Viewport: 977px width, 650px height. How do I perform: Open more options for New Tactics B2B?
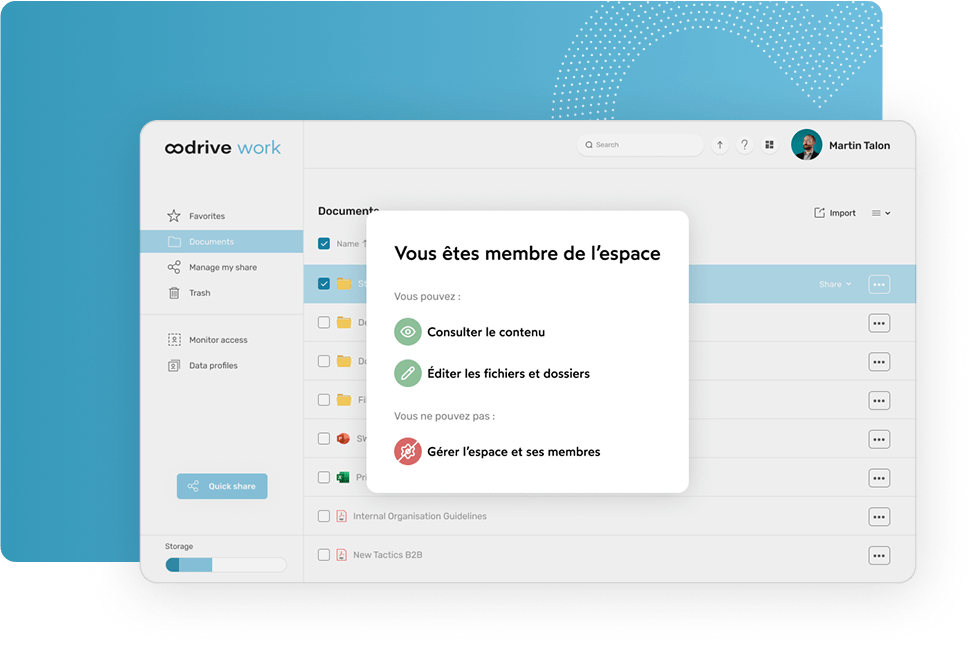(879, 555)
